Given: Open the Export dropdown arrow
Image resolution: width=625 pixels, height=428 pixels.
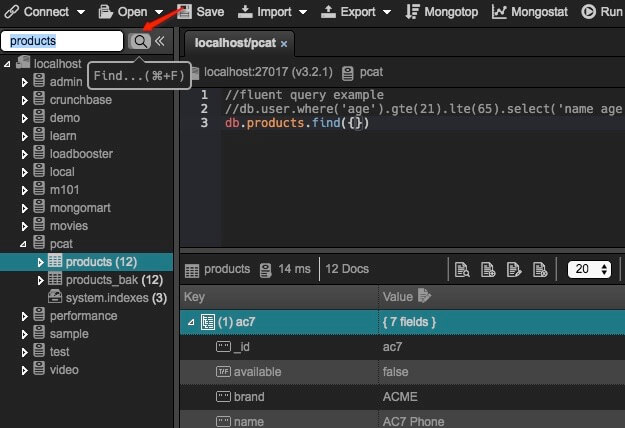Looking at the screenshot, I should [387, 12].
